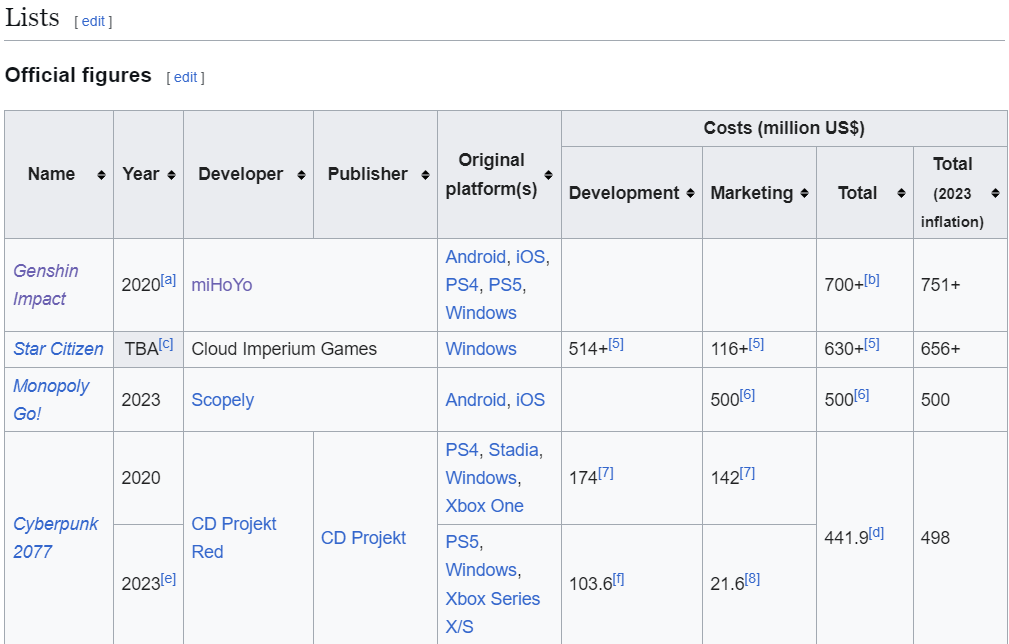
Task: Select the Costs (million US$) header
Action: click(x=784, y=128)
